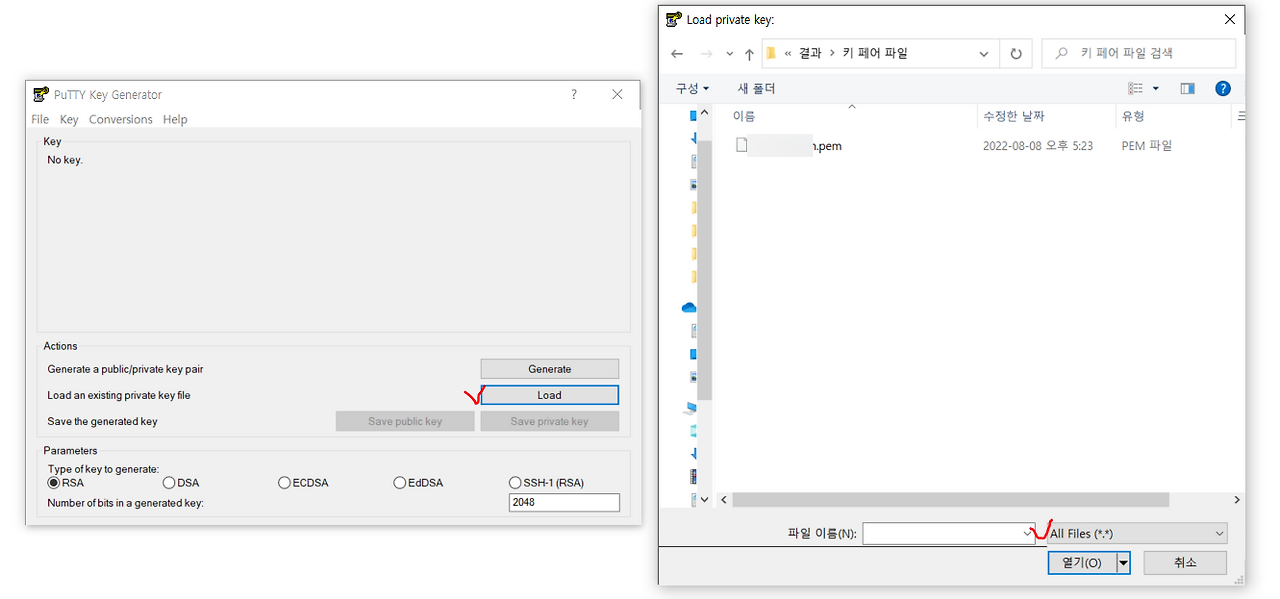1280x599 pixels.
Task: Click the blue help icon in the file dialog
Action: tap(1222, 88)
